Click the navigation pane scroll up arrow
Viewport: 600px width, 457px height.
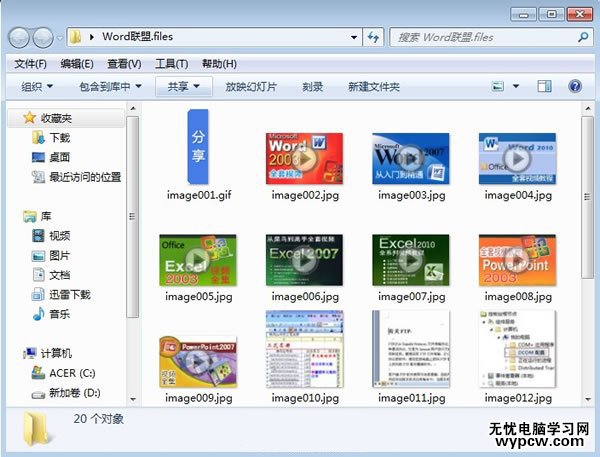pos(133,109)
